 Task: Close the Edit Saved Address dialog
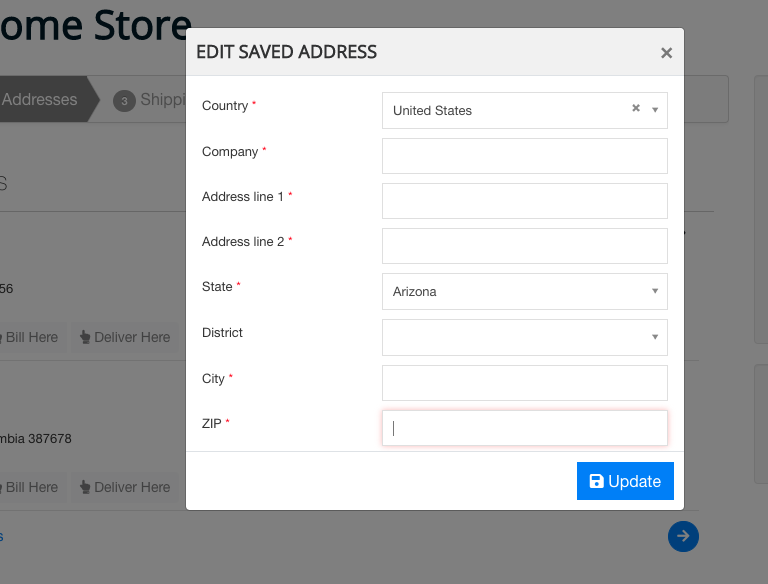666,53
